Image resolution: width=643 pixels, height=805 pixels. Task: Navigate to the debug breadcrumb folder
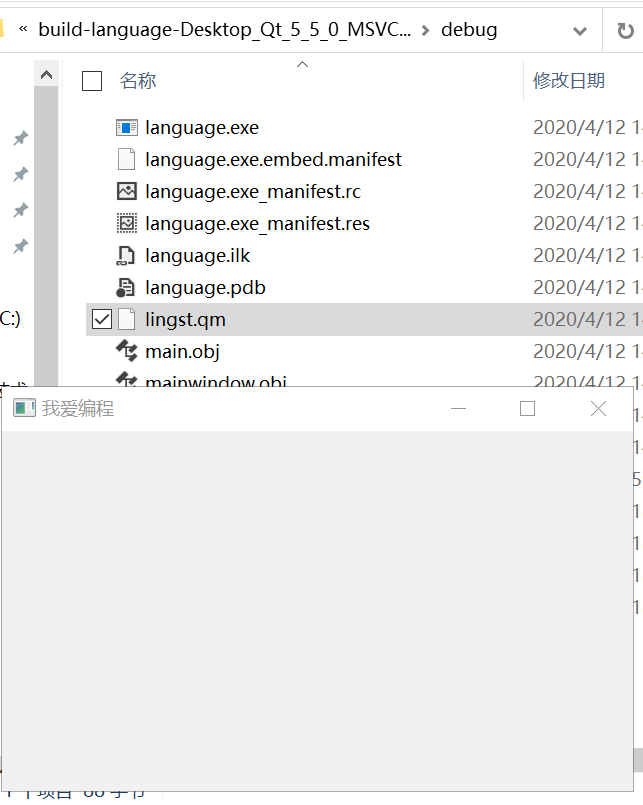point(469,30)
